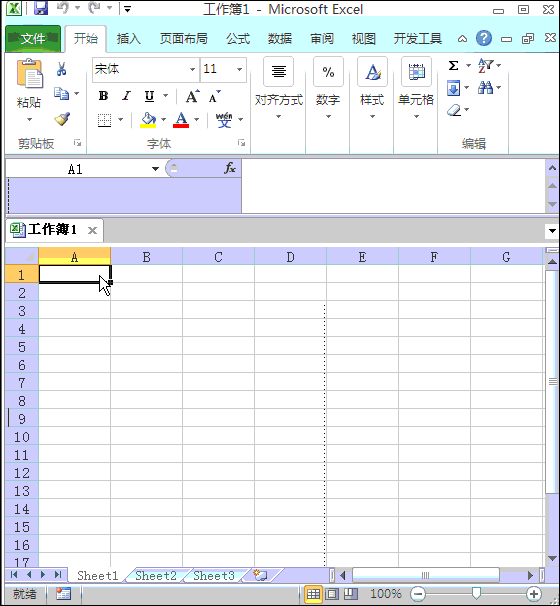This screenshot has width=560, height=606.
Task: Expand the underline style dropdown arrow
Action: [165, 95]
